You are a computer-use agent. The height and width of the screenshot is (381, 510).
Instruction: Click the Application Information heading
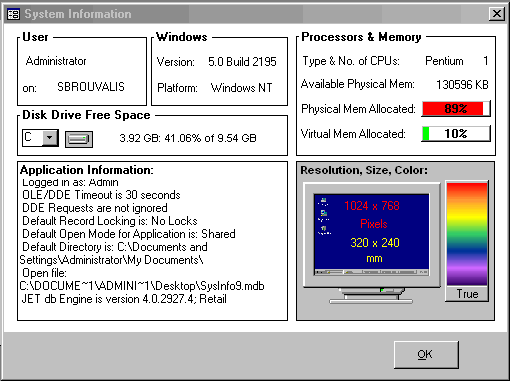[87, 170]
